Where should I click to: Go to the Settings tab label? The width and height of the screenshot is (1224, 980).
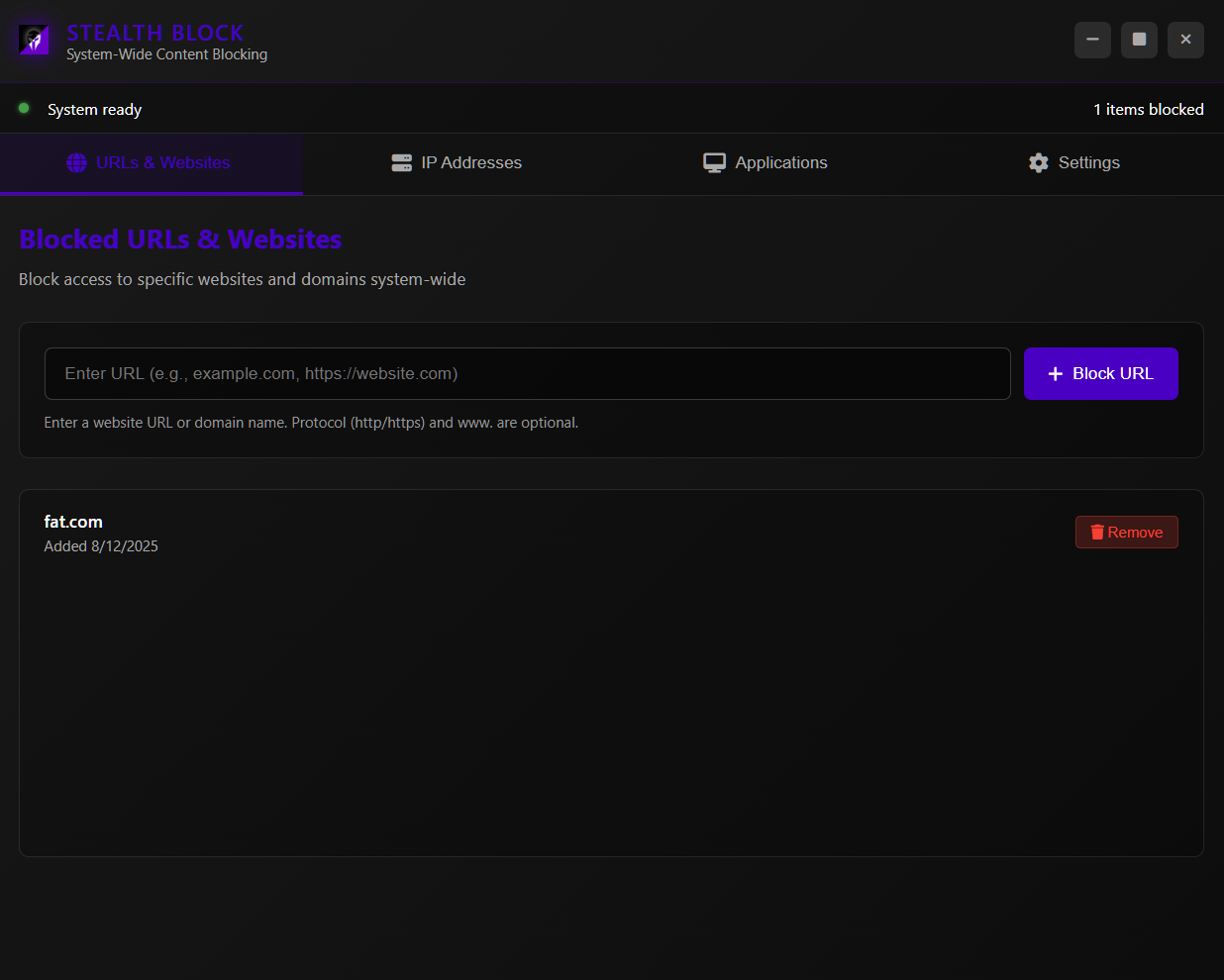(1088, 163)
